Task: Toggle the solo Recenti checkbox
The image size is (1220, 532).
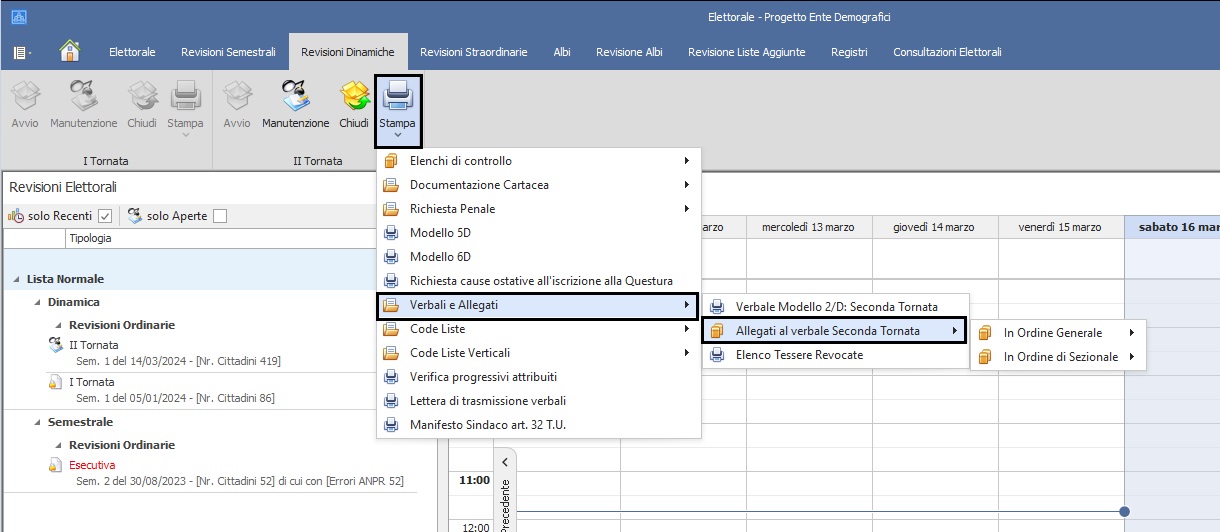Action: [105, 216]
